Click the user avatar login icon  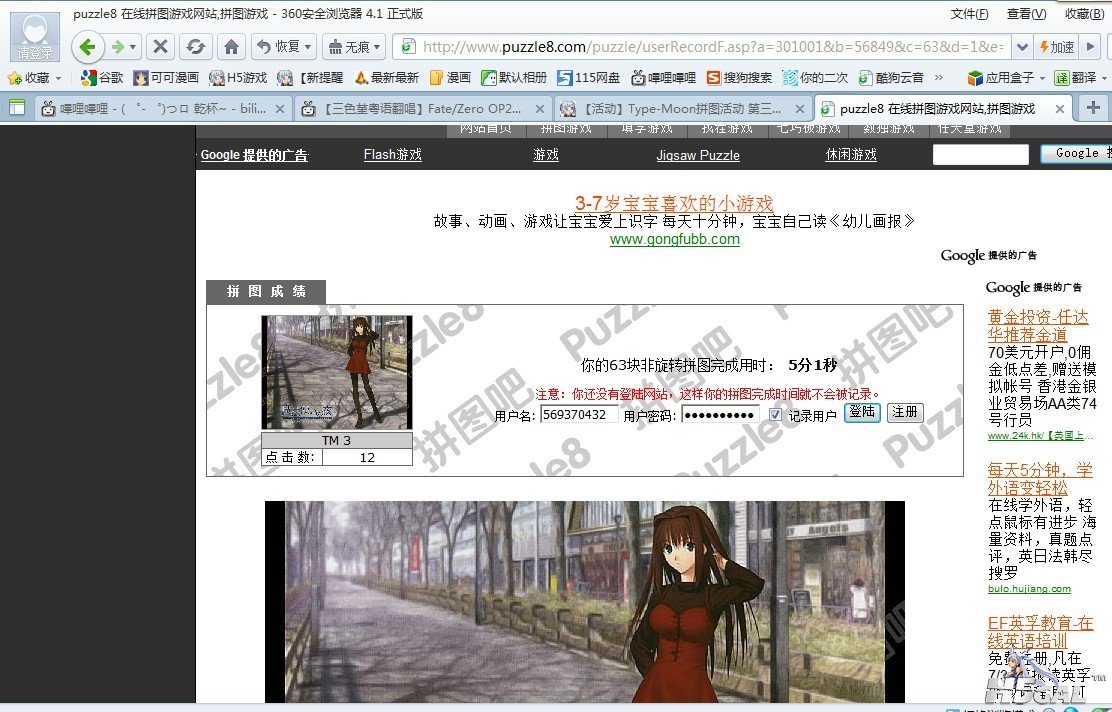(34, 37)
